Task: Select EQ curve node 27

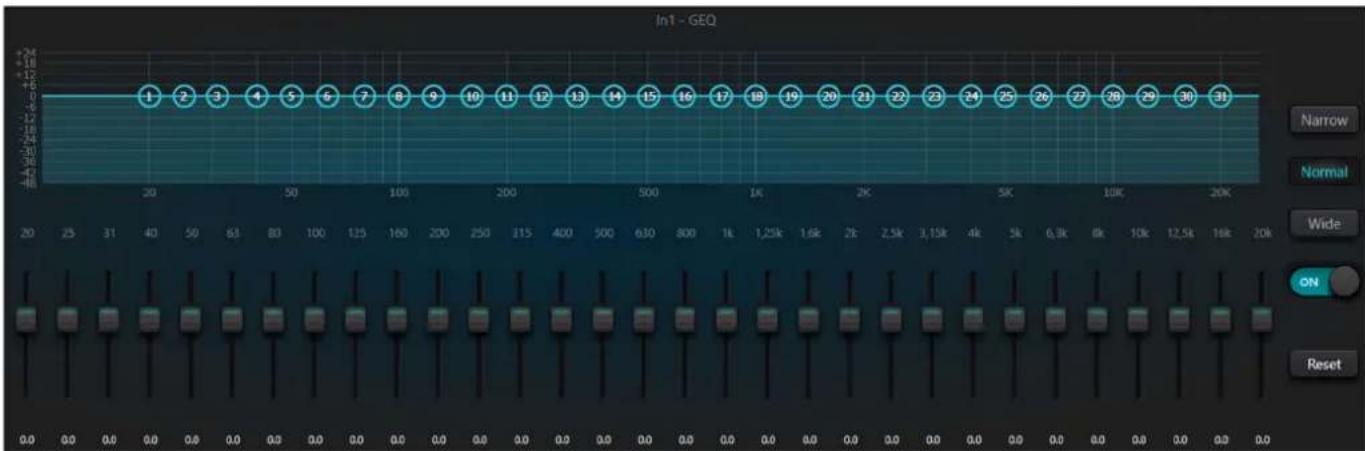Action: 1078,97
